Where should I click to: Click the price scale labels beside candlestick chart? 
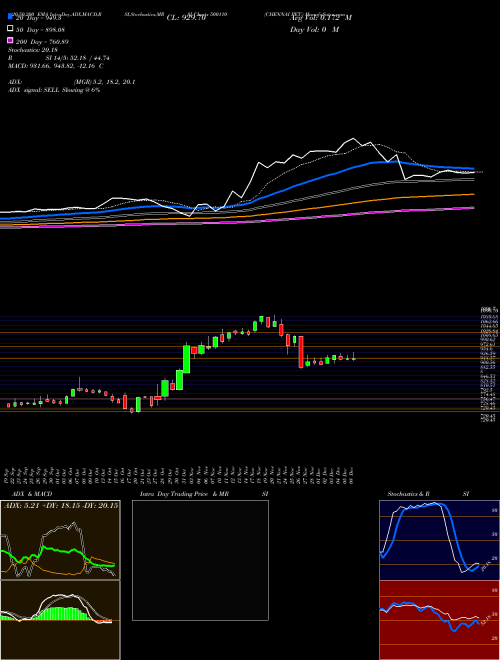[x=490, y=364]
